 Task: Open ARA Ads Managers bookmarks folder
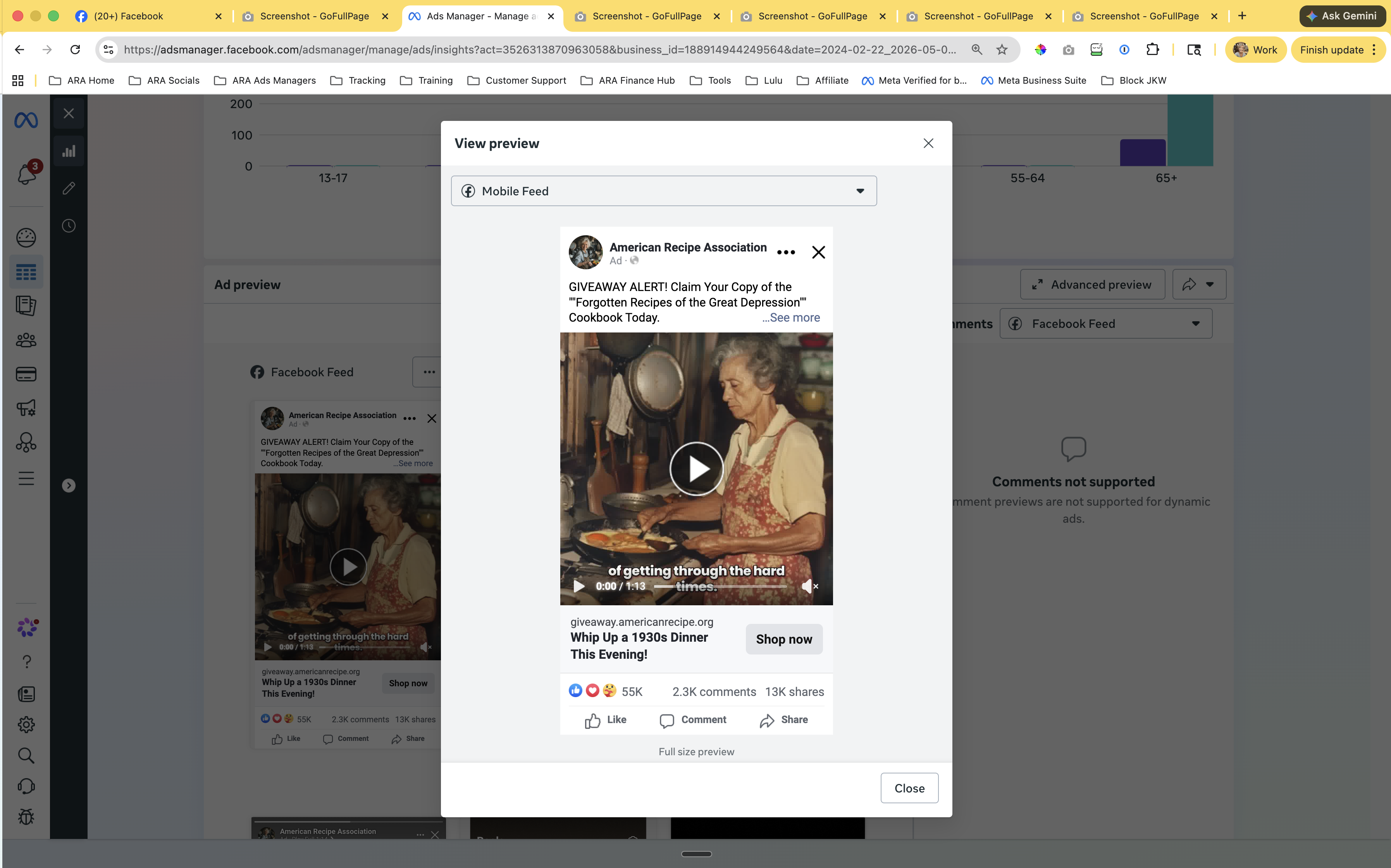[265, 80]
